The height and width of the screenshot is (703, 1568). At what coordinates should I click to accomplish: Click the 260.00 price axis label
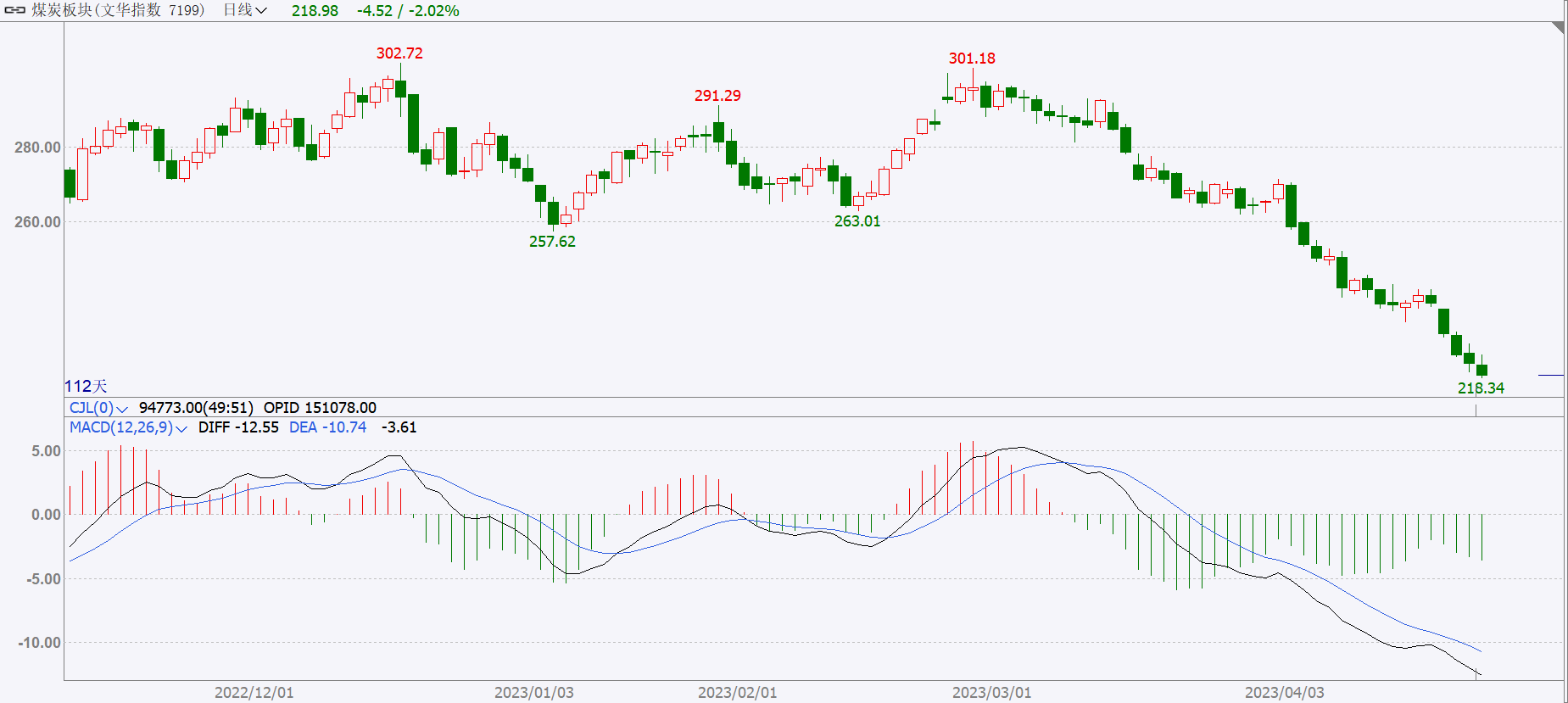(x=37, y=222)
